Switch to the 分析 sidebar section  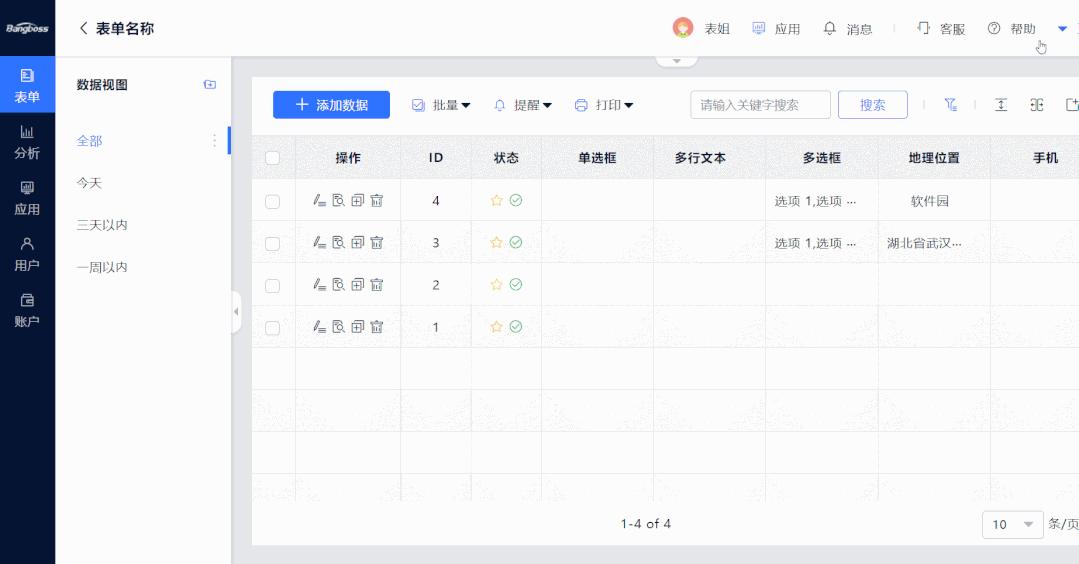point(28,142)
